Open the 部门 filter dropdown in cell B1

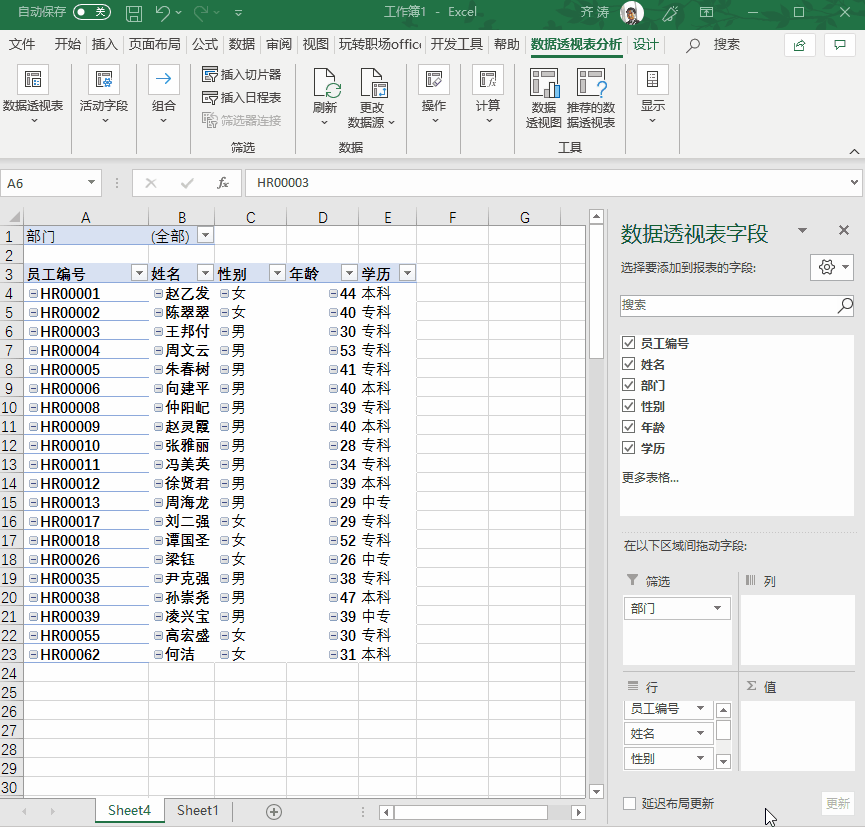coord(205,235)
